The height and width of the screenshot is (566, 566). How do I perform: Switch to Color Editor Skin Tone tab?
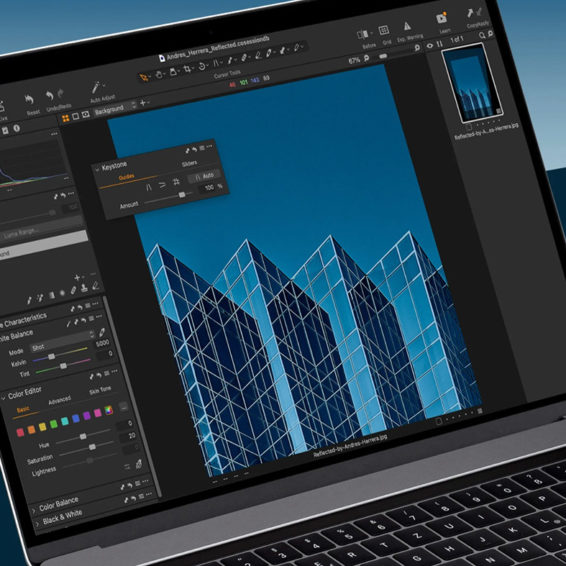pos(100,390)
